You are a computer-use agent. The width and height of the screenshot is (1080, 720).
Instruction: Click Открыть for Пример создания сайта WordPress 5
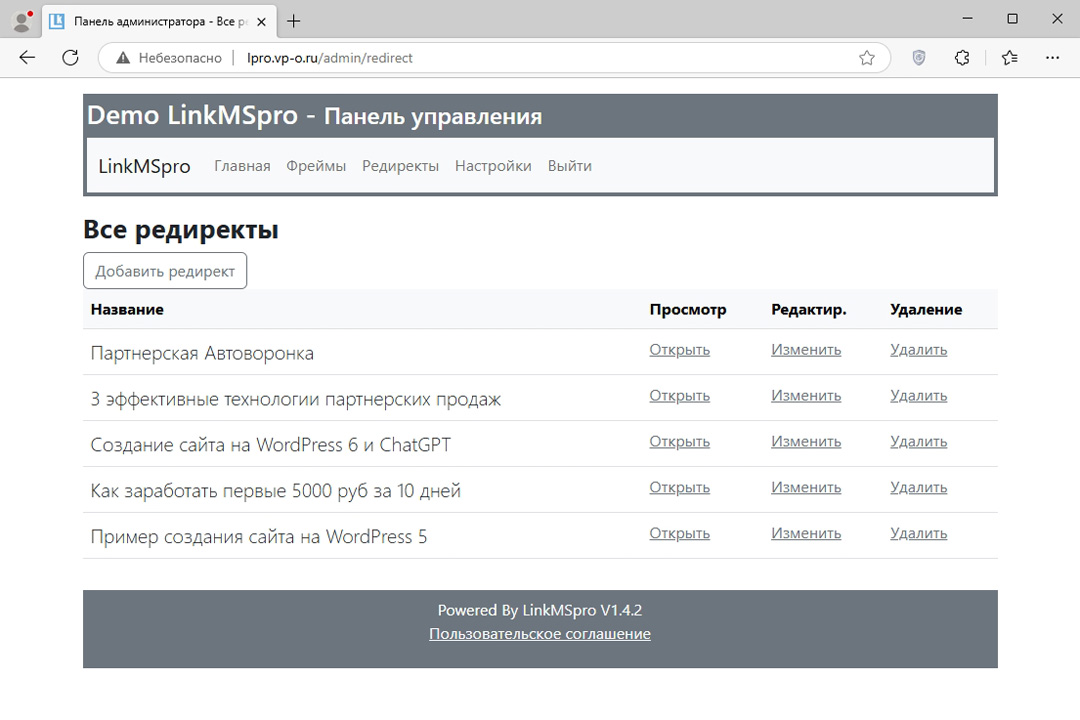click(679, 534)
